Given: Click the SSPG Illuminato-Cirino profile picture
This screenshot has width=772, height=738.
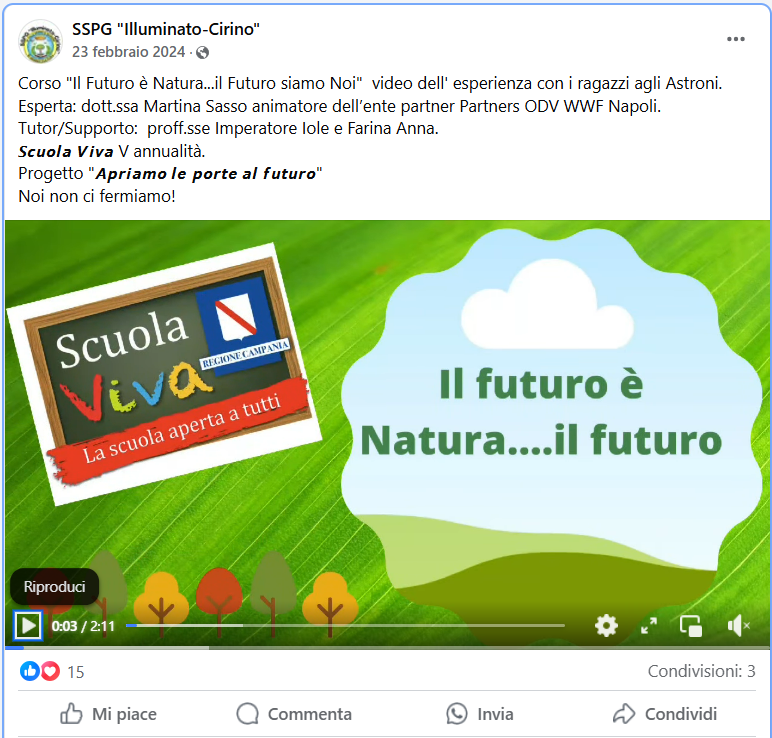Looking at the screenshot, I should pos(40,42).
